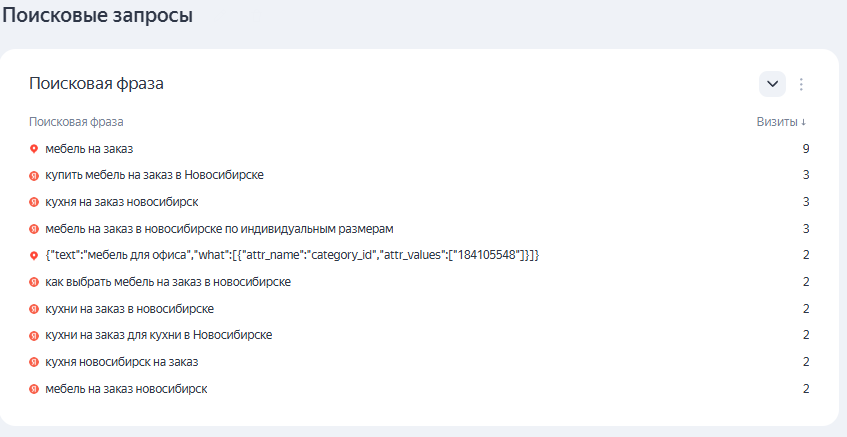Click map pin icon beside "мебель на заказ"
This screenshot has width=847, height=437.
click(34, 149)
